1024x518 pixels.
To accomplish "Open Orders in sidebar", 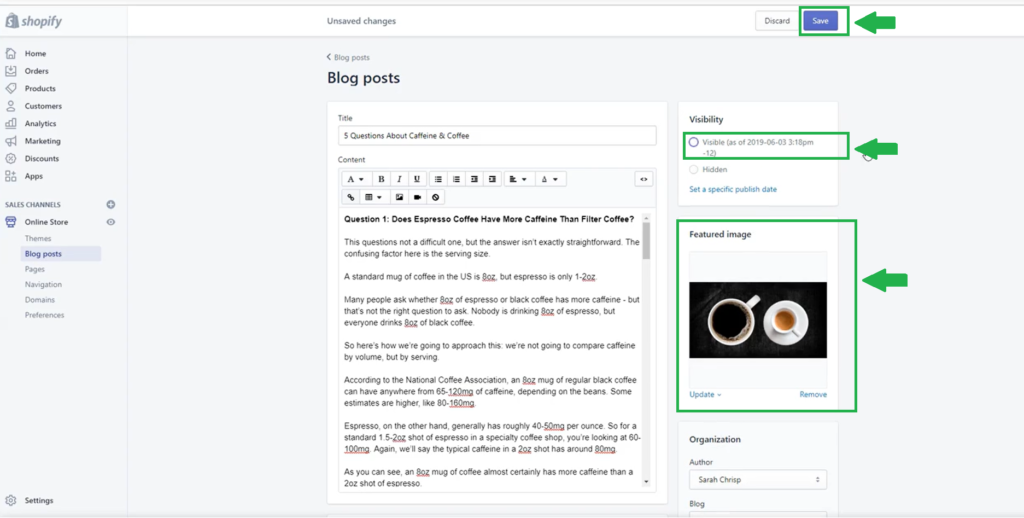I will pyautogui.click(x=37, y=71).
